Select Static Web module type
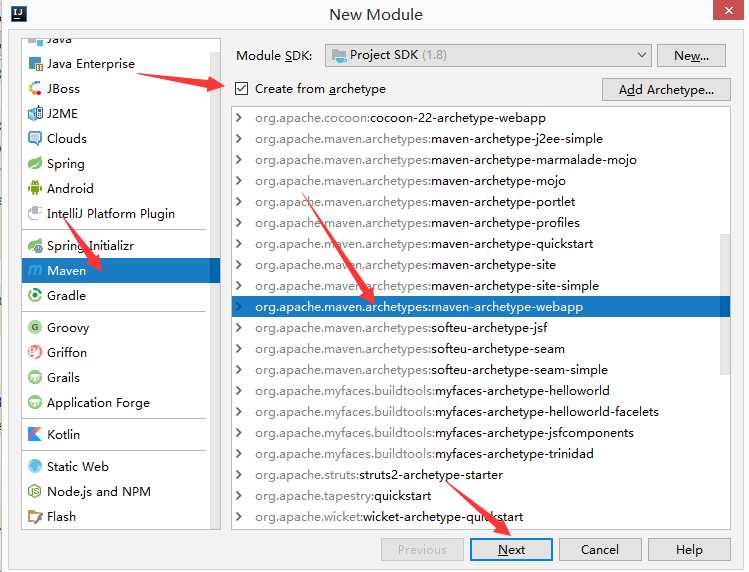 point(116,466)
